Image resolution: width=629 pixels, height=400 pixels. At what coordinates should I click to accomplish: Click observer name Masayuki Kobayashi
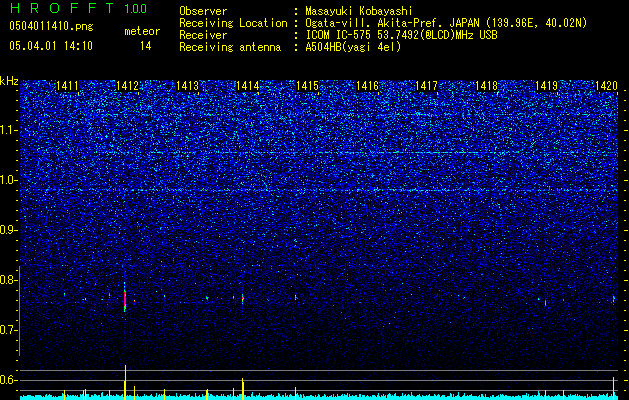[x=359, y=12]
